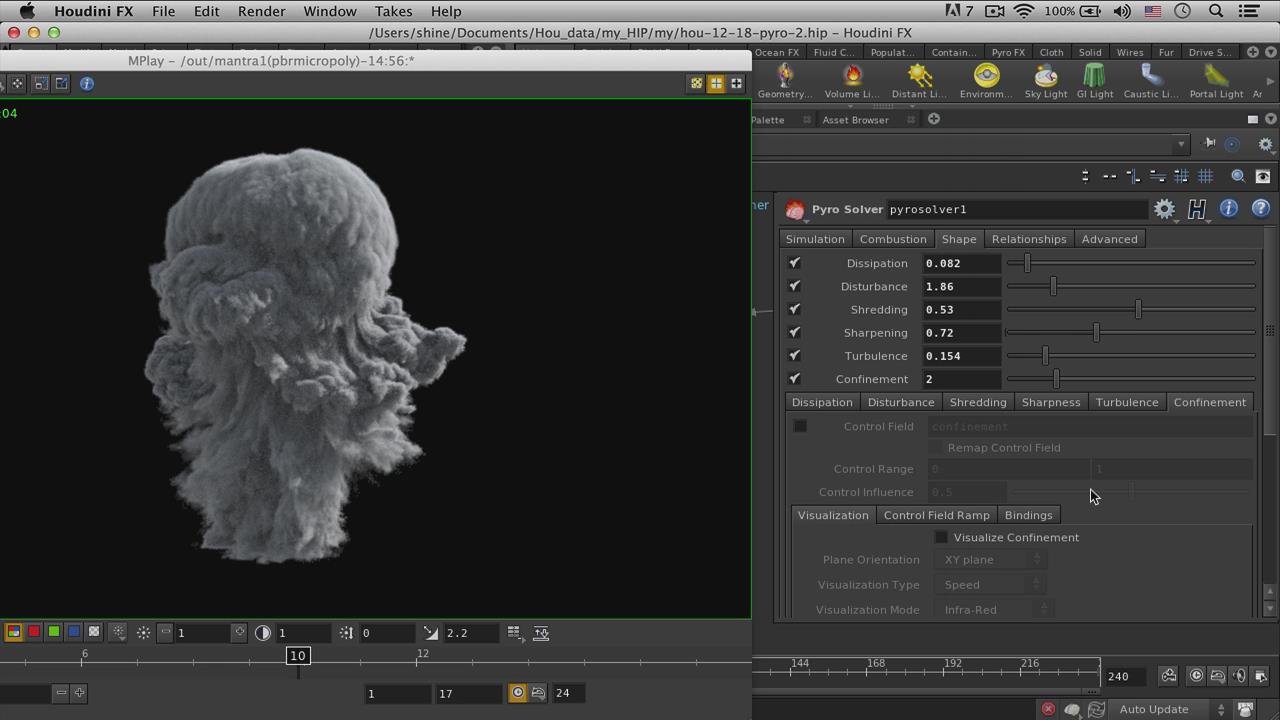Screen dimensions: 1280x720
Task: Toggle the Shredding checkbox
Action: pyautogui.click(x=795, y=309)
